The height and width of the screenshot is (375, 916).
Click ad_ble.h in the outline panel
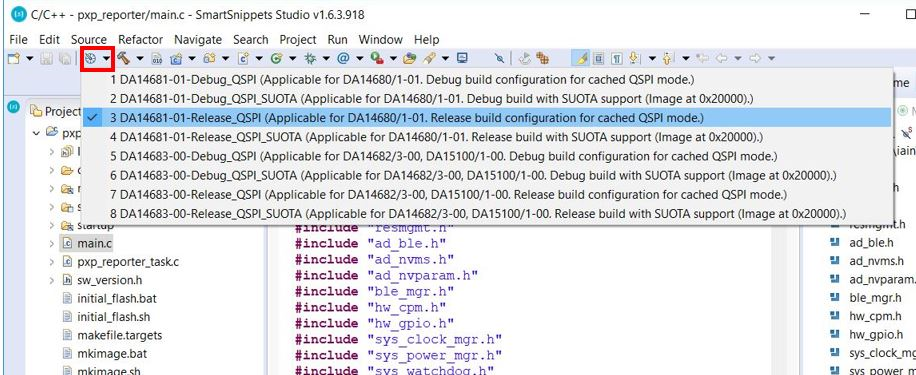[872, 243]
